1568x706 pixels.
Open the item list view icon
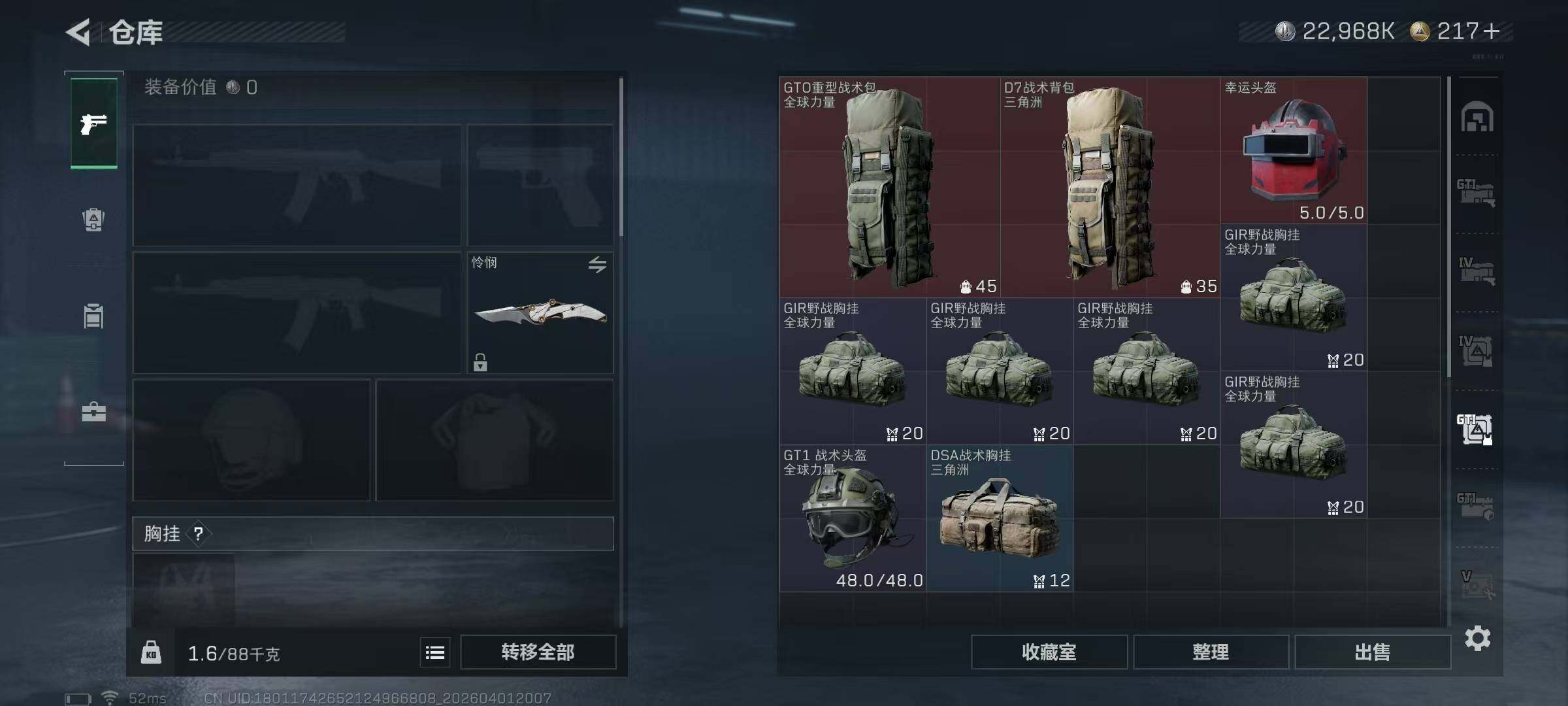point(435,652)
